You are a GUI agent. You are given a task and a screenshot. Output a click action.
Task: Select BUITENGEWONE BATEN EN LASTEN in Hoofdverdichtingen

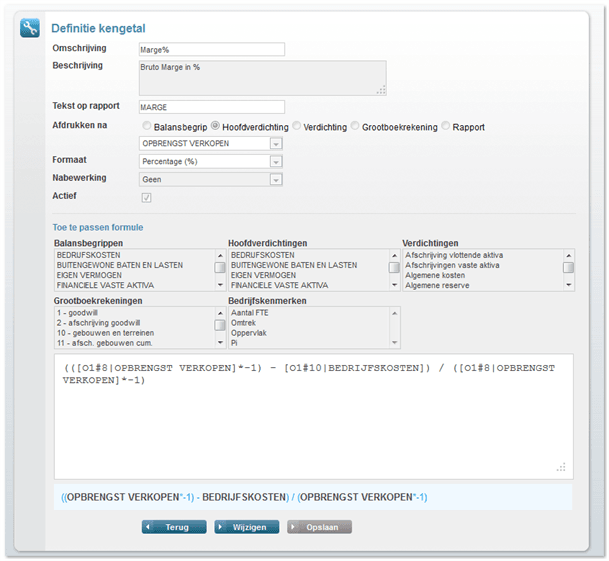point(294,265)
